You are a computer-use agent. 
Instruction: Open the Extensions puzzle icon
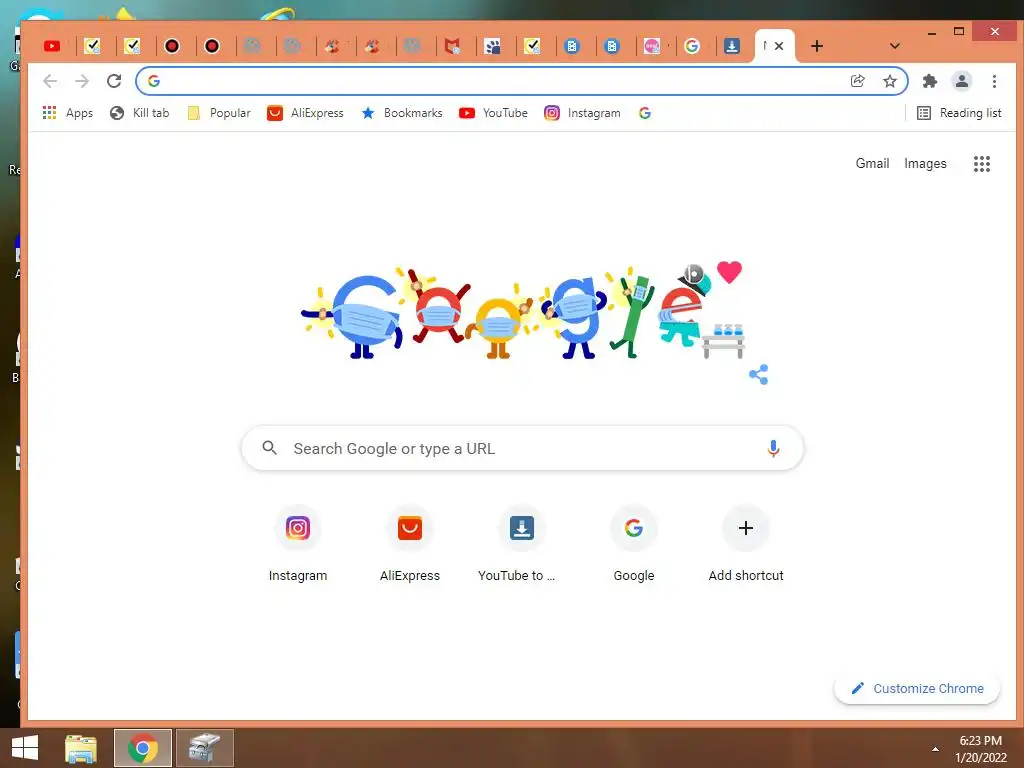pos(929,81)
